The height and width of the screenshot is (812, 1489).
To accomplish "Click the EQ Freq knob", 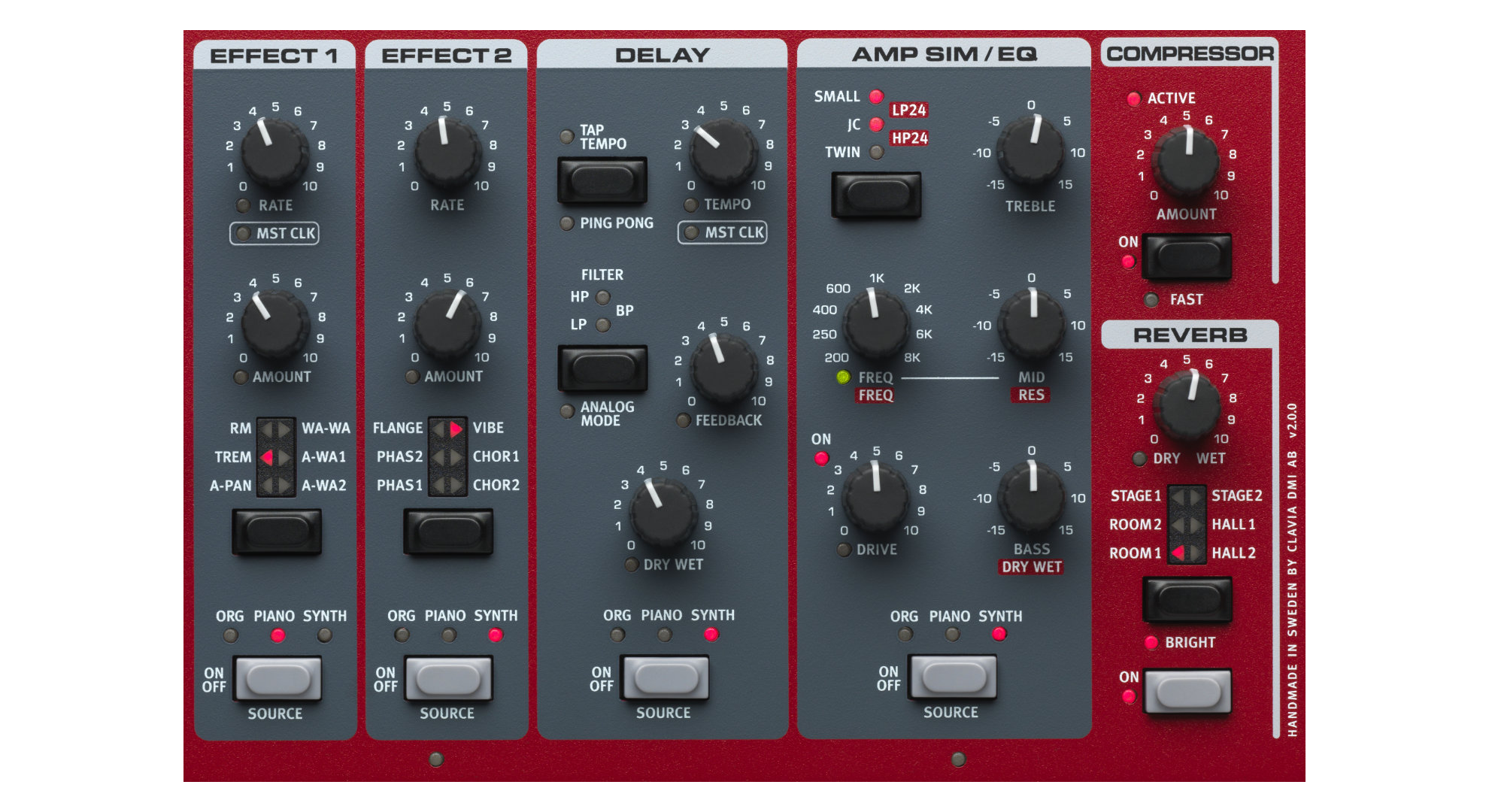I will pyautogui.click(x=875, y=325).
